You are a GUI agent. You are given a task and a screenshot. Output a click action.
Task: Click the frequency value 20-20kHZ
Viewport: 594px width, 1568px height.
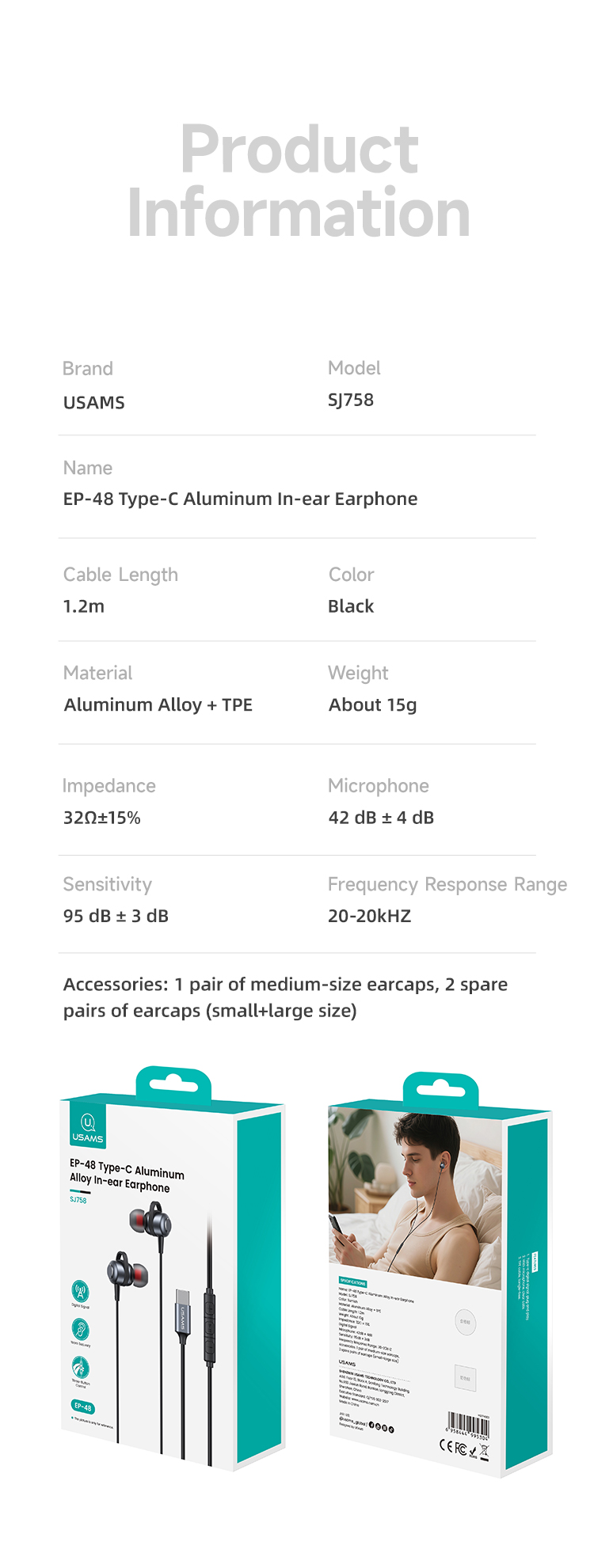(370, 916)
